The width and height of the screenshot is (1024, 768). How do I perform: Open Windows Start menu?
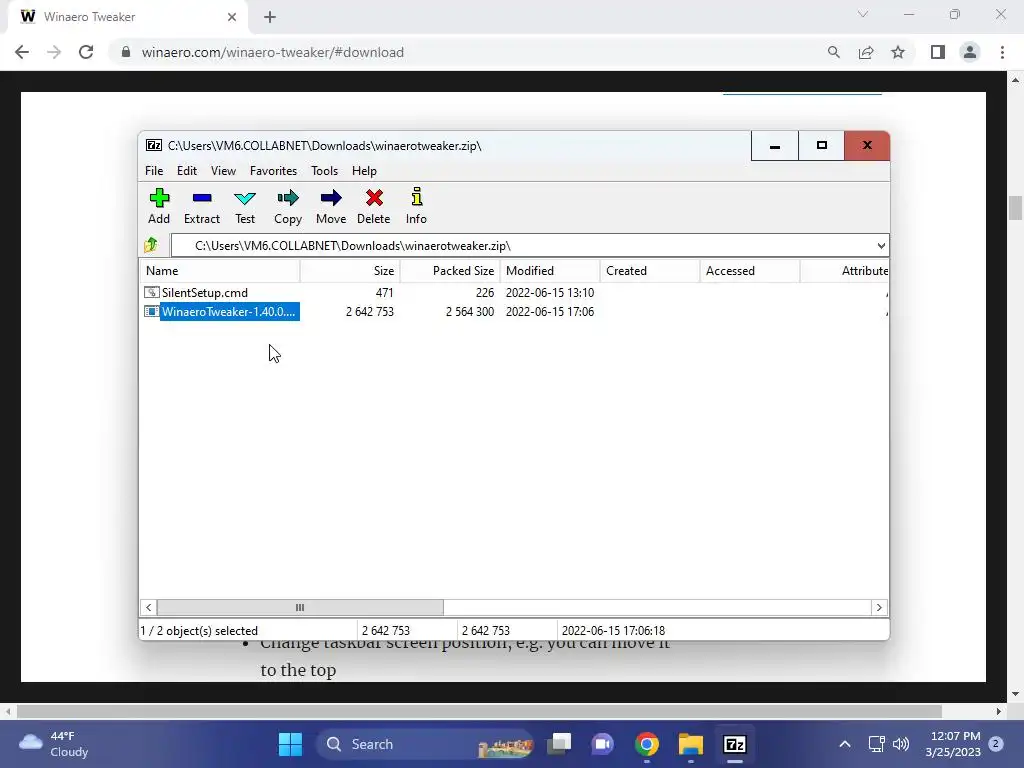[290, 744]
